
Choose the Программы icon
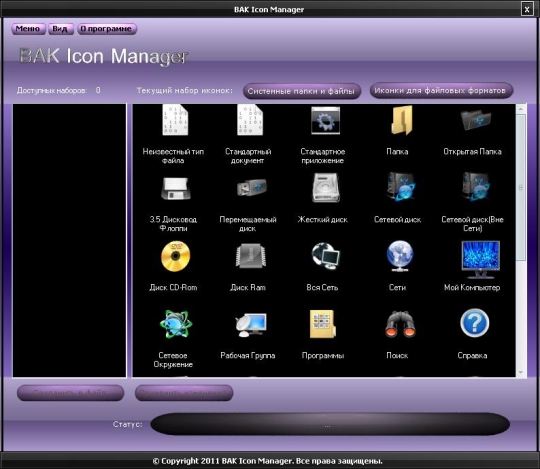tap(323, 324)
